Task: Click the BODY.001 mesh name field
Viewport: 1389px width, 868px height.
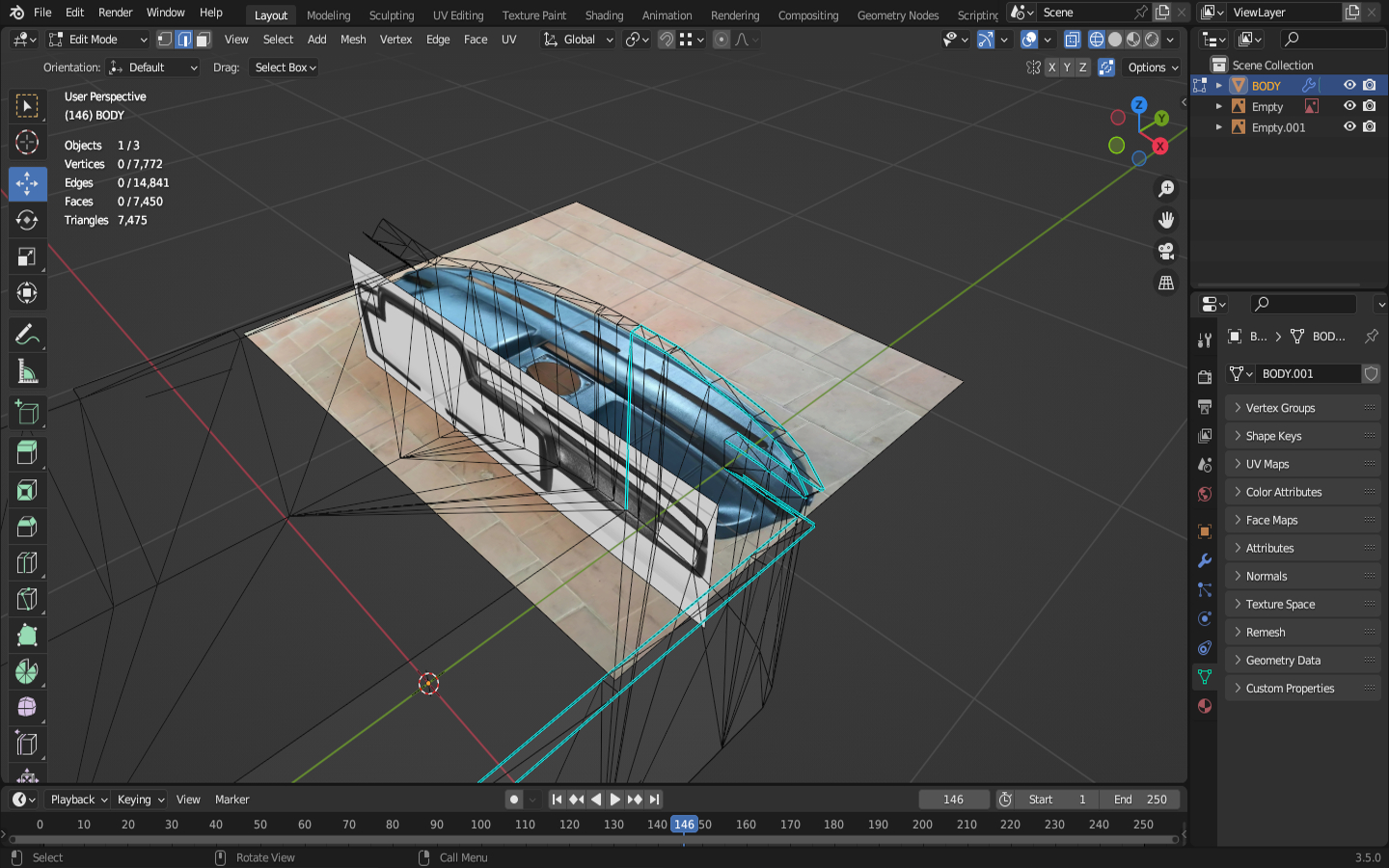Action: click(x=1309, y=374)
